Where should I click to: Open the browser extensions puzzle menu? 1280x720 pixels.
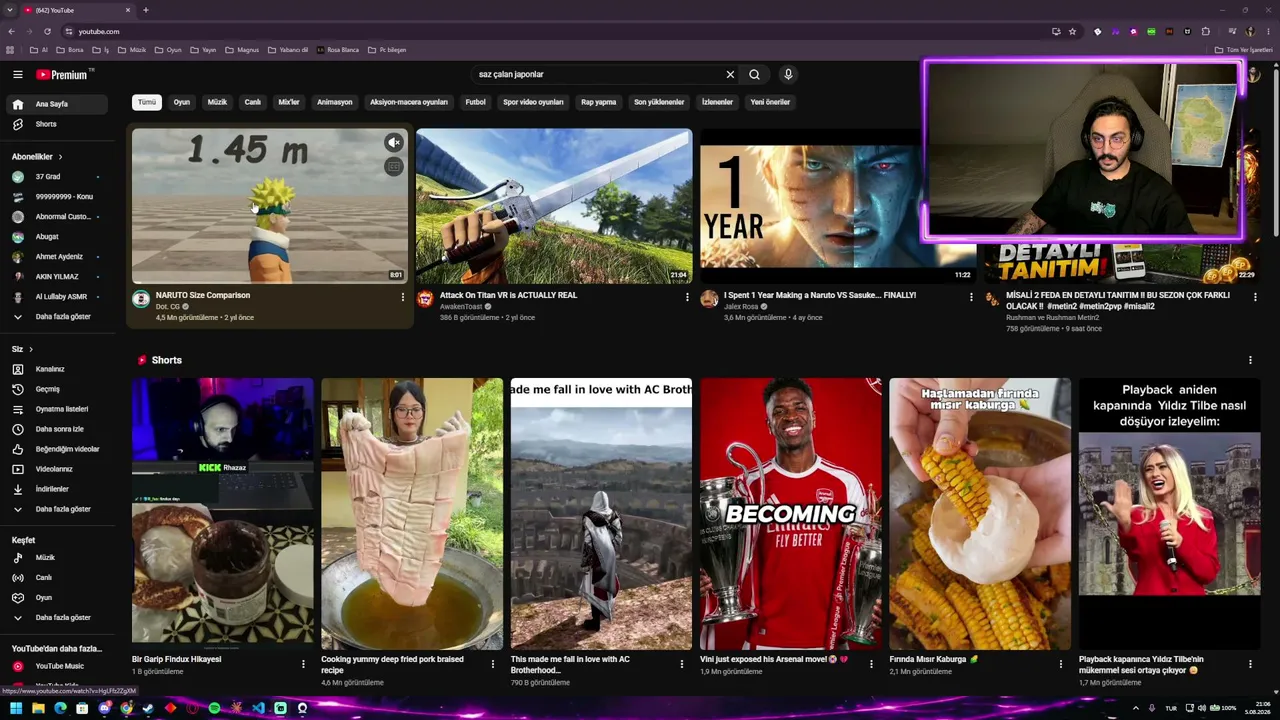1205,31
